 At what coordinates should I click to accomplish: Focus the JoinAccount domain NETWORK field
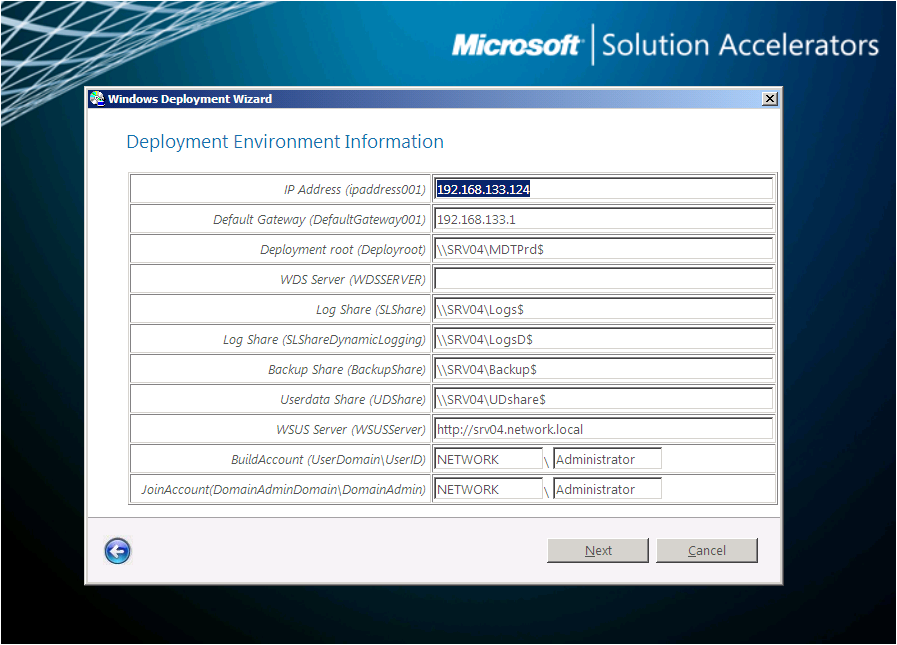[488, 489]
